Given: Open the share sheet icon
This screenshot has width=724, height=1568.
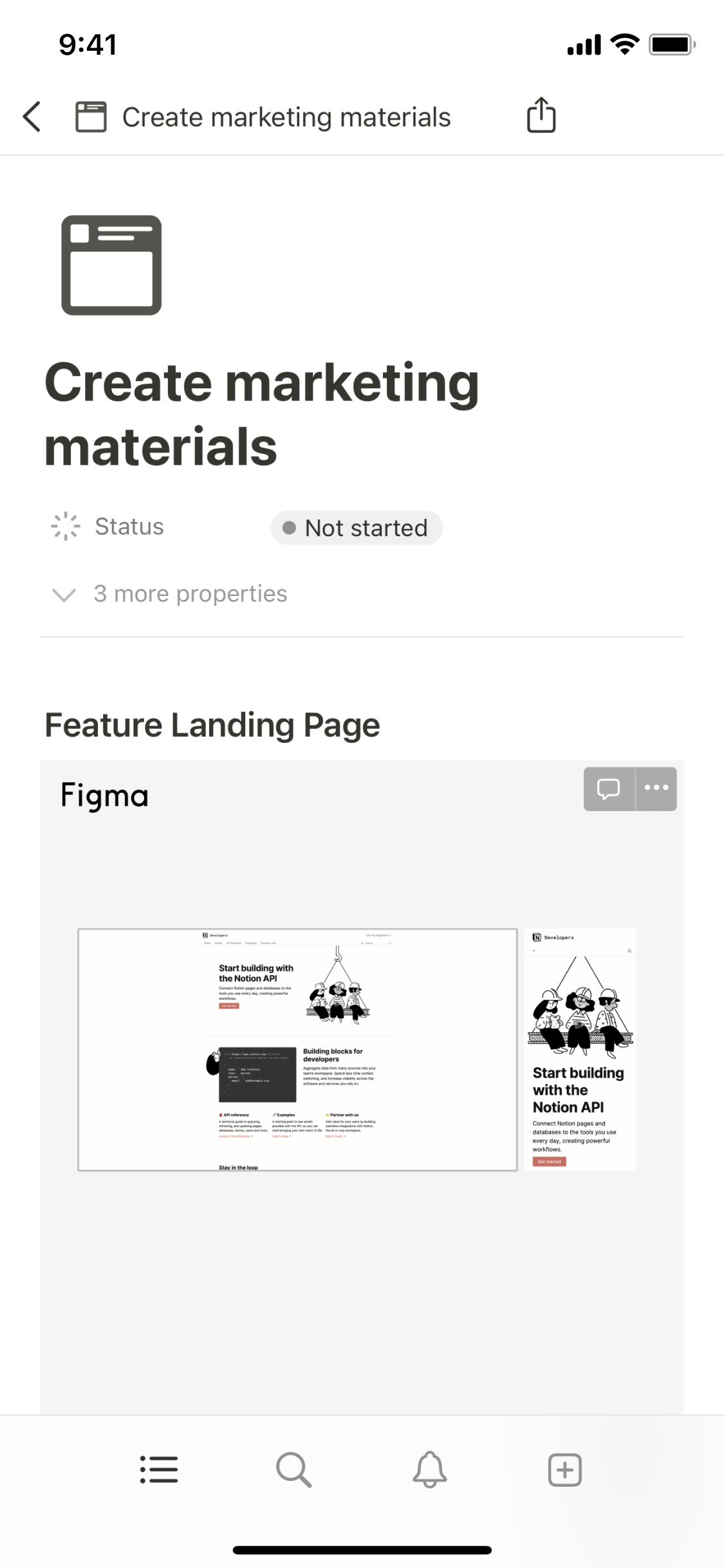Looking at the screenshot, I should (541, 116).
